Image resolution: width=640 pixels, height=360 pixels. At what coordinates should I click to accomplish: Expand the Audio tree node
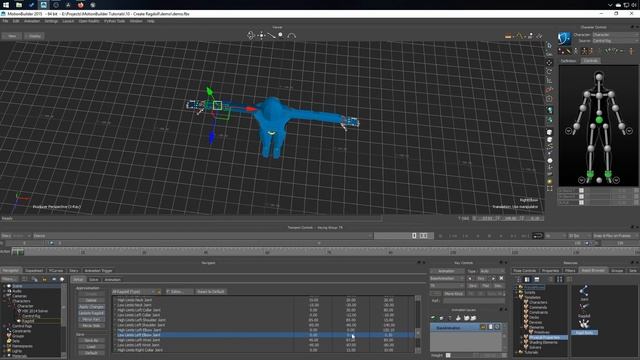point(4,291)
